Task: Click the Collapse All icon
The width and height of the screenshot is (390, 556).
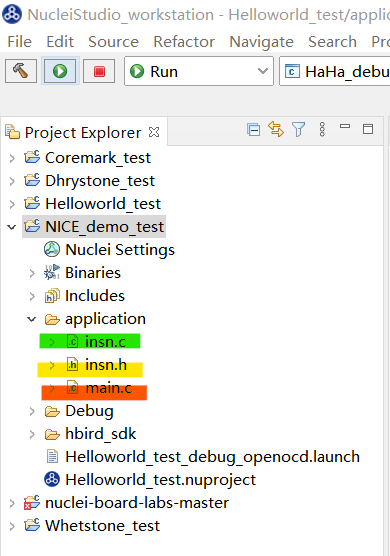Action: [254, 129]
